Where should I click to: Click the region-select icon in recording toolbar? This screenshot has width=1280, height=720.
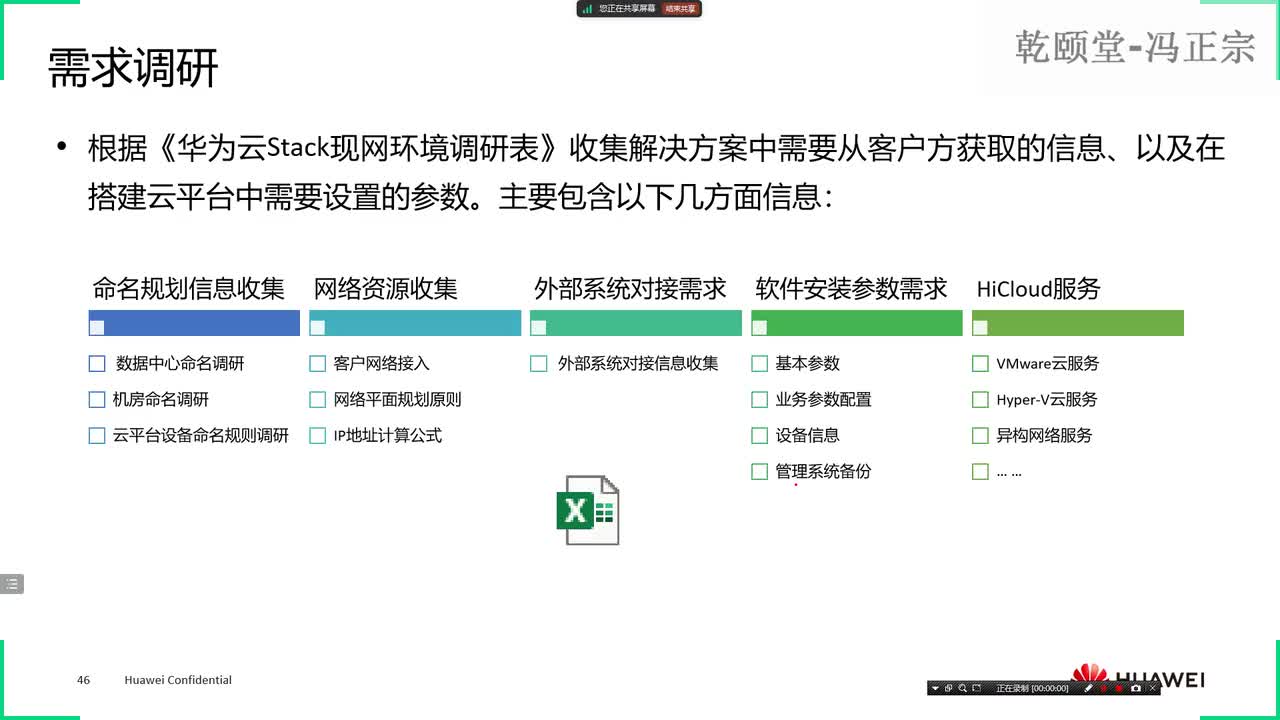(976, 688)
